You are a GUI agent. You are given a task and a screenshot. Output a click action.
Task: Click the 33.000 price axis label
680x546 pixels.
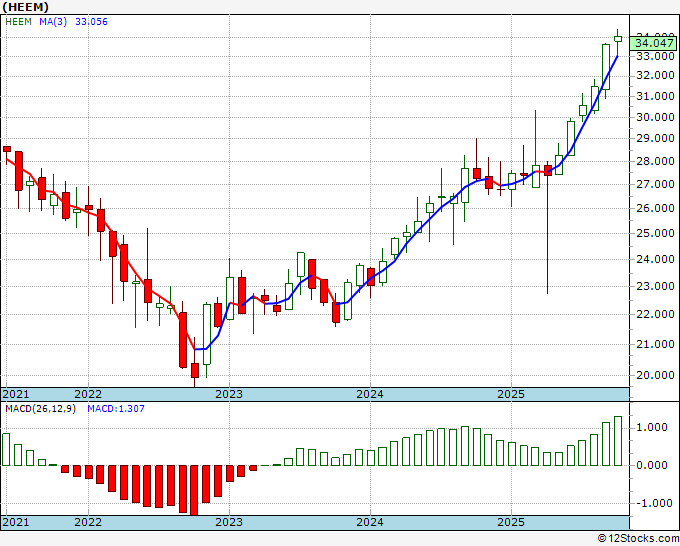pos(655,56)
